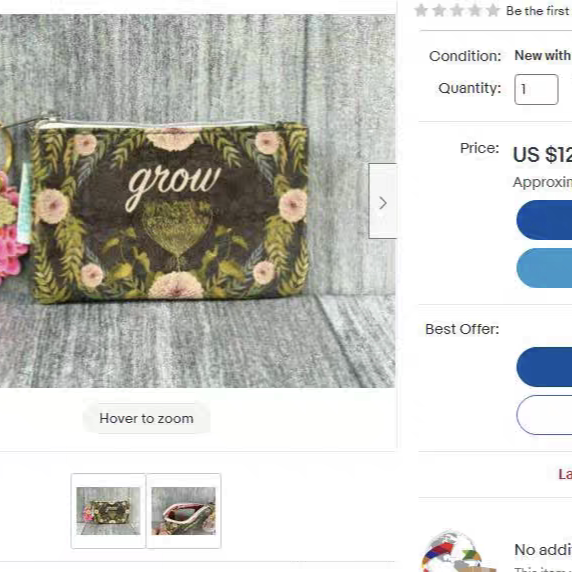Click the 'Hover to zoom' label
The width and height of the screenshot is (572, 572).
(146, 418)
